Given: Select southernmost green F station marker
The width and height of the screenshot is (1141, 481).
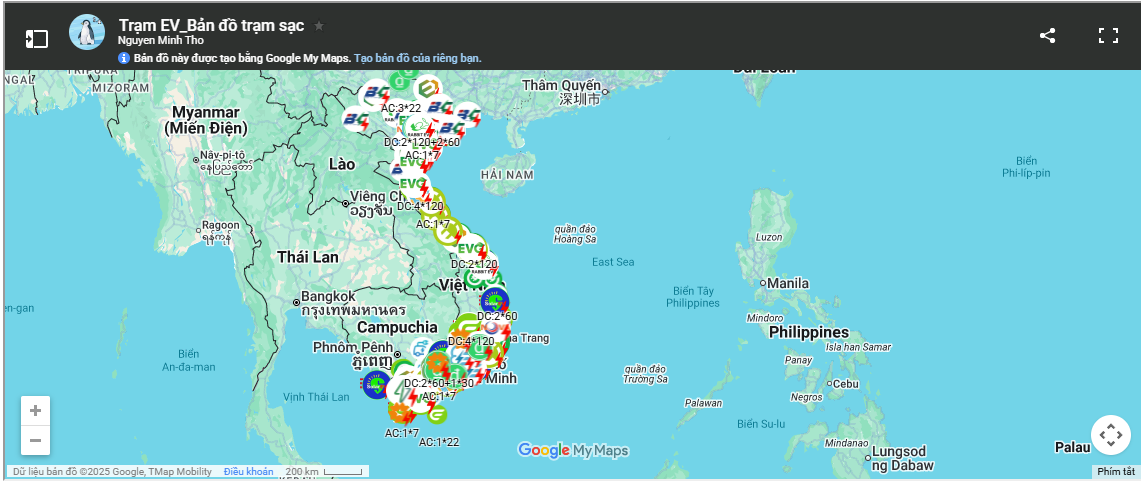Looking at the screenshot, I should coord(437,415).
